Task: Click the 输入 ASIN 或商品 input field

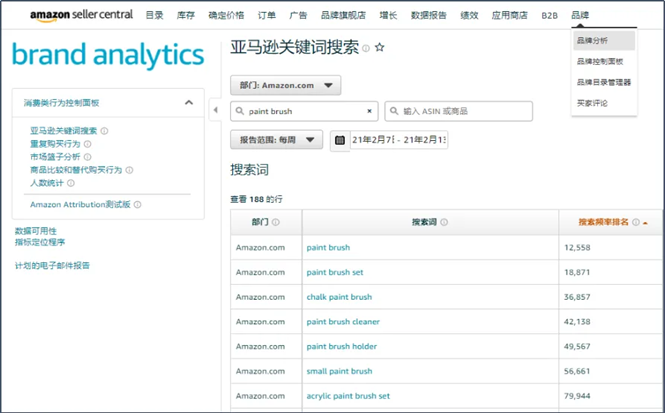Action: click(x=458, y=111)
